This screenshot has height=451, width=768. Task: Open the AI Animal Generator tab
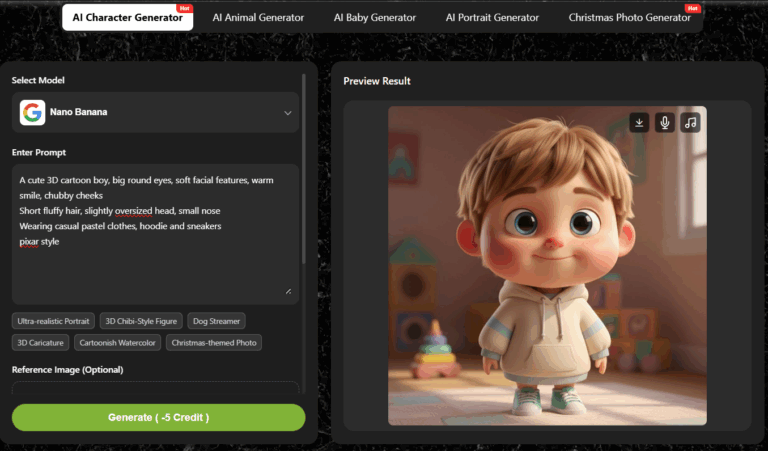coord(258,18)
